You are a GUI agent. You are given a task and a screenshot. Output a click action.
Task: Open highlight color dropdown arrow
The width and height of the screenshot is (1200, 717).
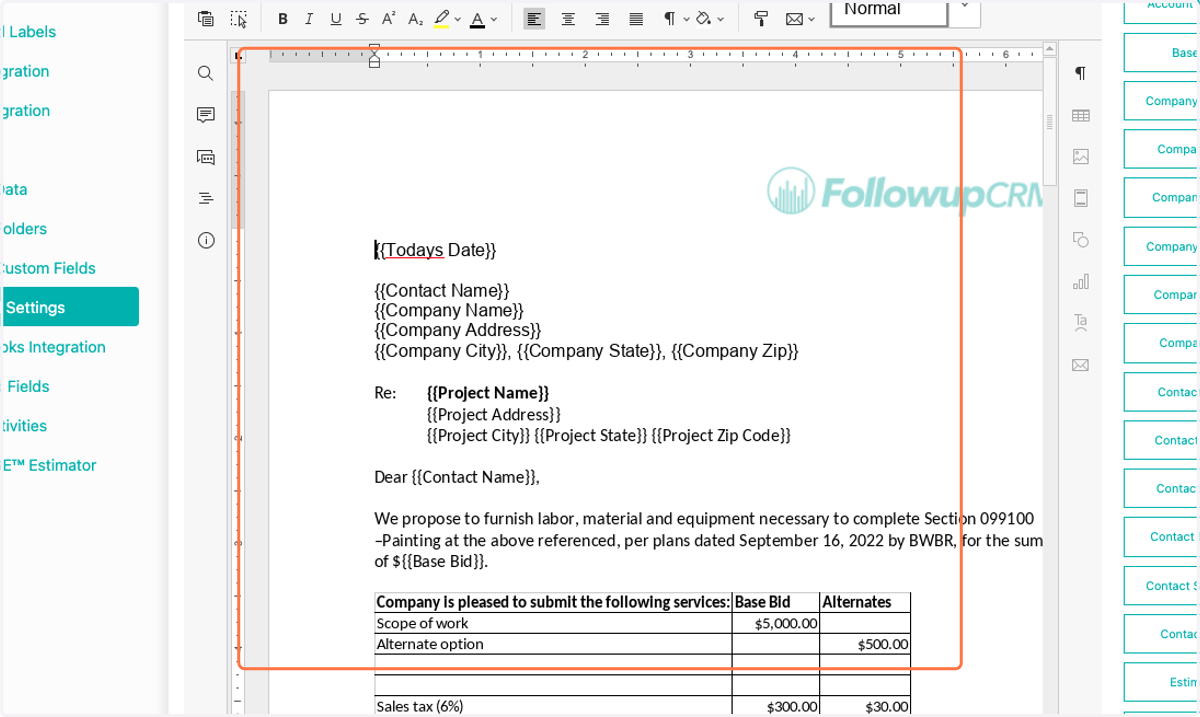tap(457, 19)
